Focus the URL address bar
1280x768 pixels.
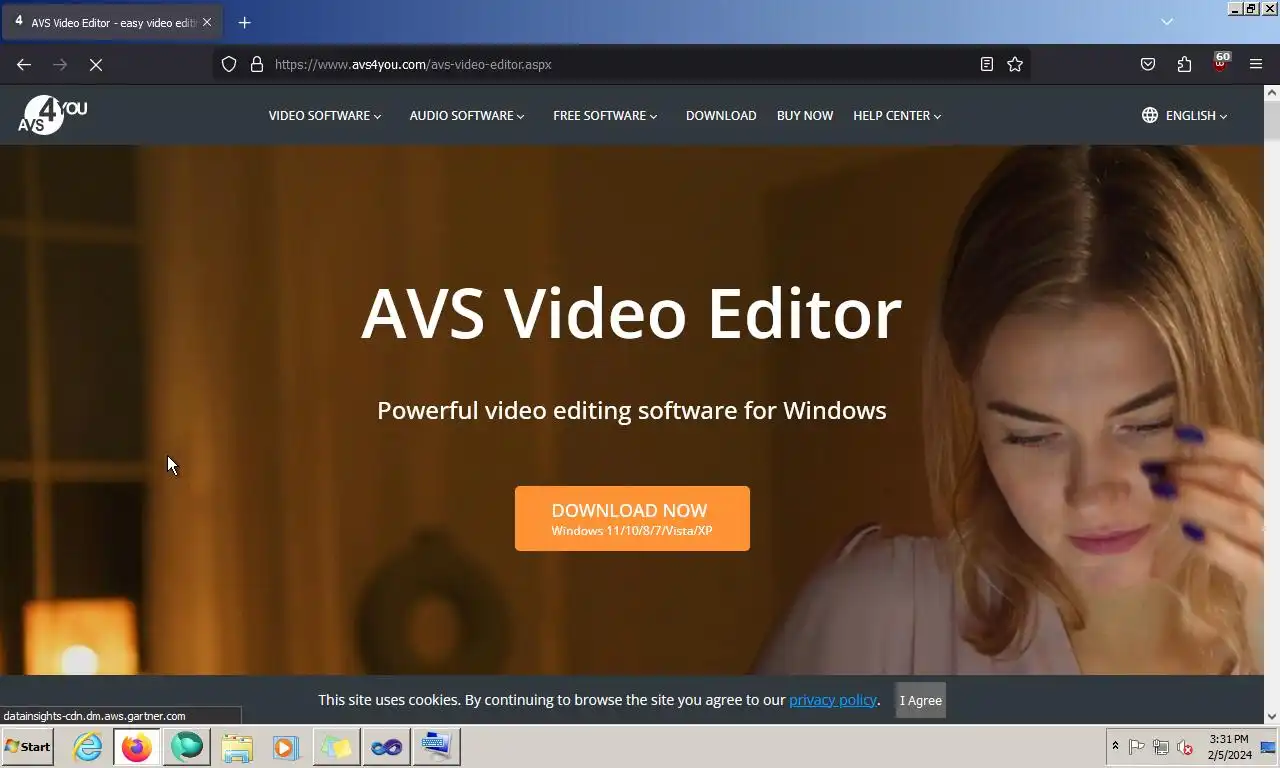[x=620, y=64]
